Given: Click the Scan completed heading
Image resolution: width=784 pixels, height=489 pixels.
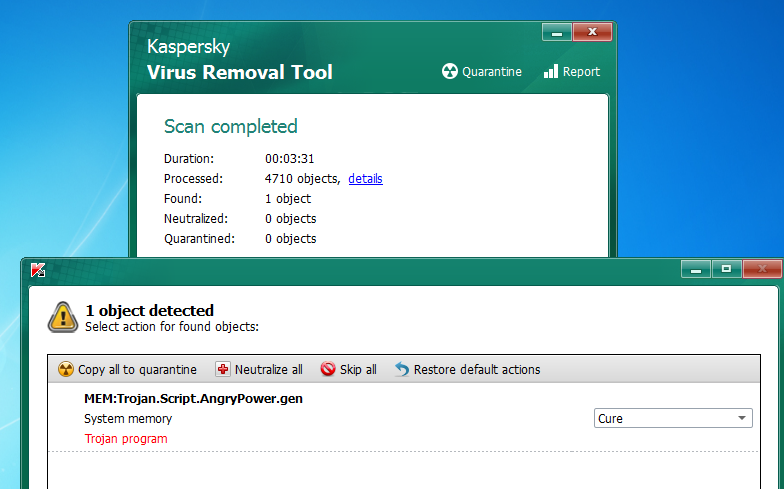Looking at the screenshot, I should tap(230, 126).
